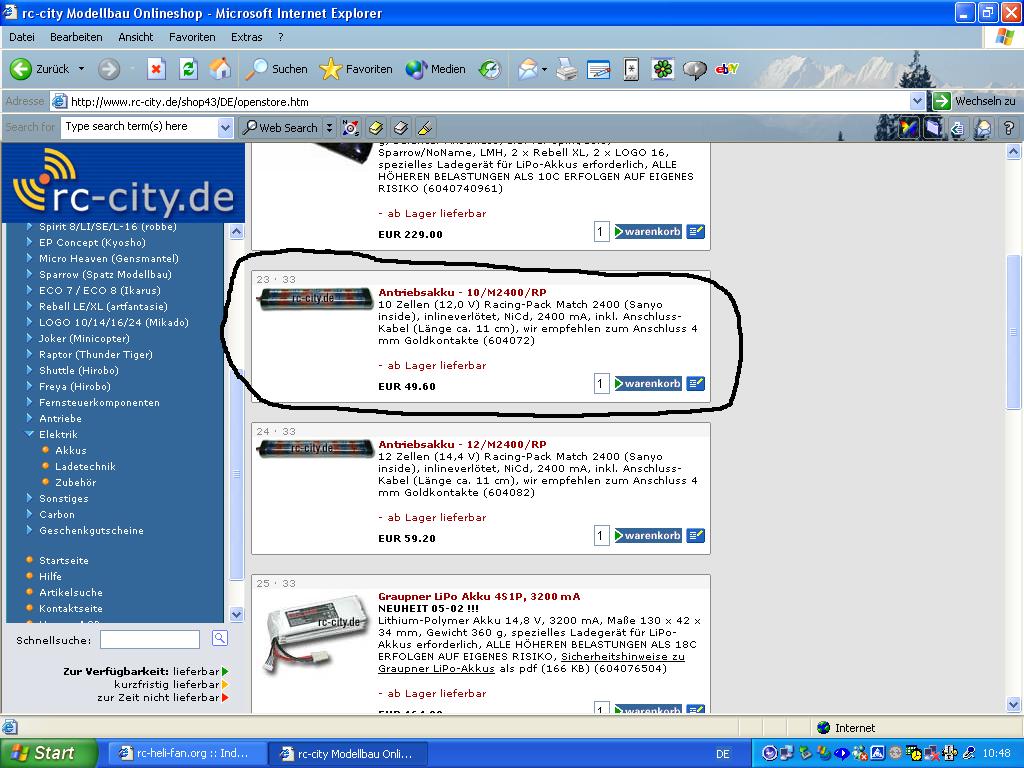Launch ICQ with the green flower icon

pyautogui.click(x=662, y=69)
